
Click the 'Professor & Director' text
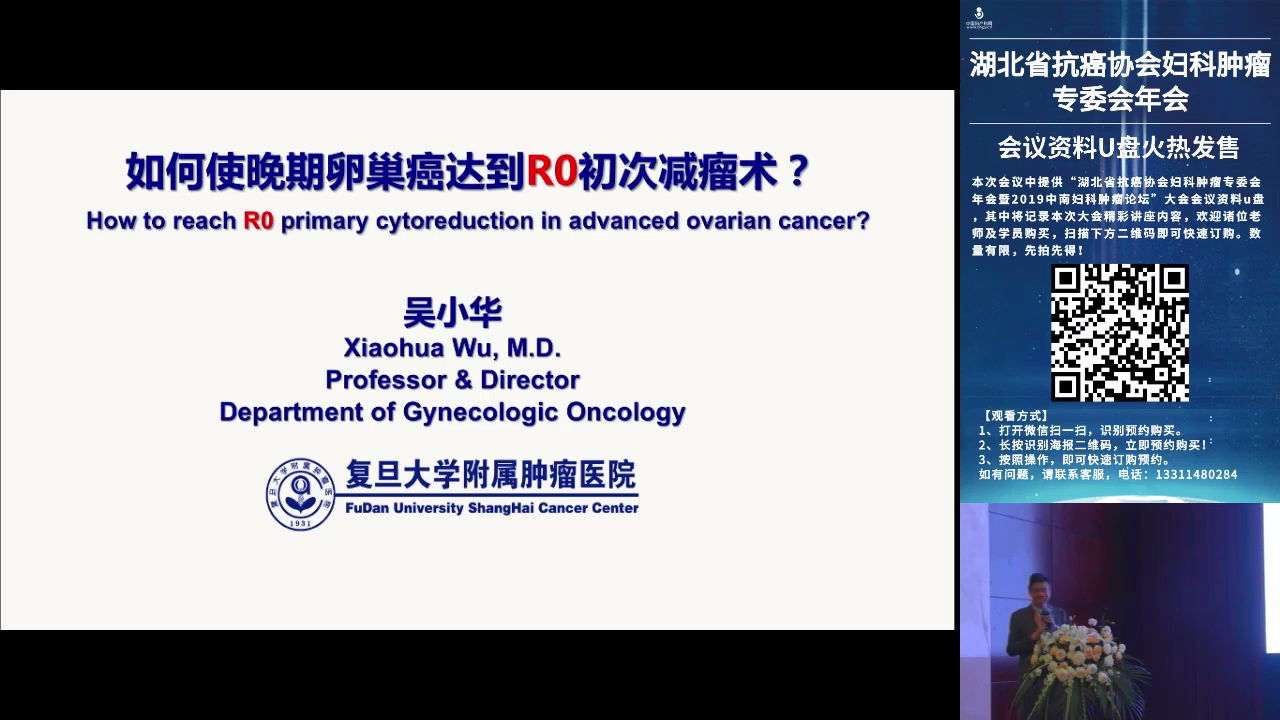pyautogui.click(x=452, y=380)
